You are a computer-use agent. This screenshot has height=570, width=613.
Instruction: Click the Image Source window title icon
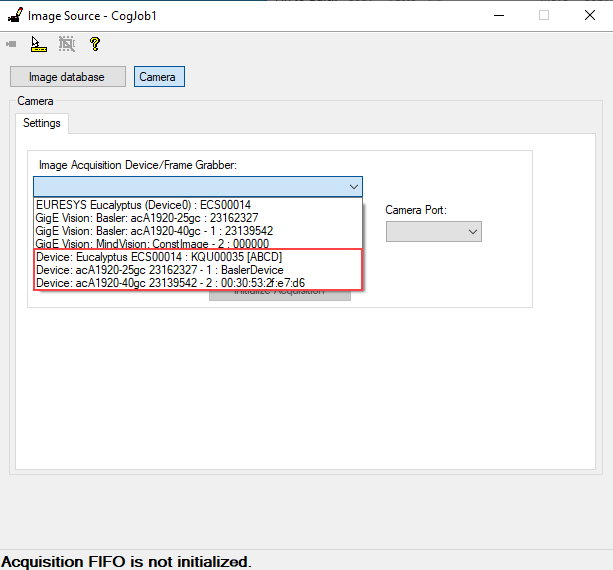[14, 15]
